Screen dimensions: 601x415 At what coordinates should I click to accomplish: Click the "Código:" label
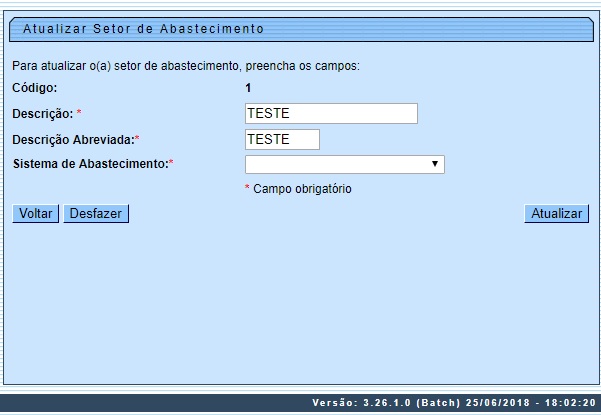point(35,88)
